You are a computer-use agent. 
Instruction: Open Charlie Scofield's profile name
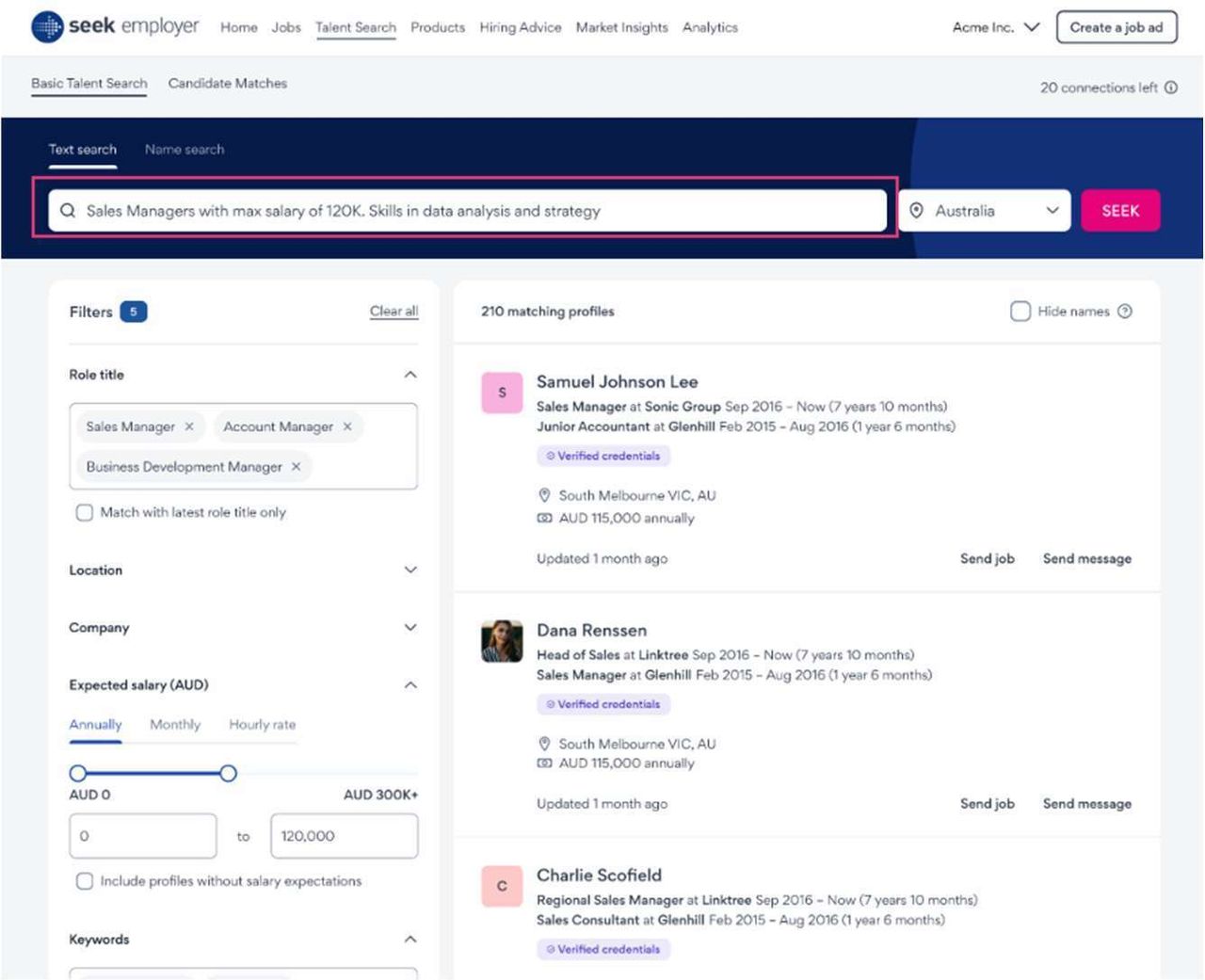tap(600, 875)
